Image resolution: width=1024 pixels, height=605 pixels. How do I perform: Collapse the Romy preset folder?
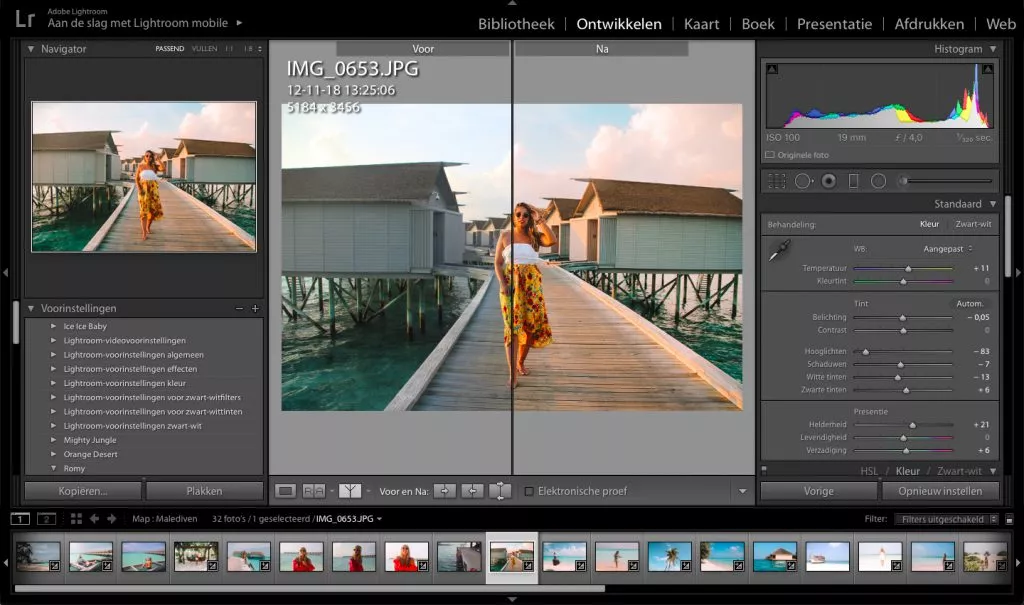tap(54, 468)
